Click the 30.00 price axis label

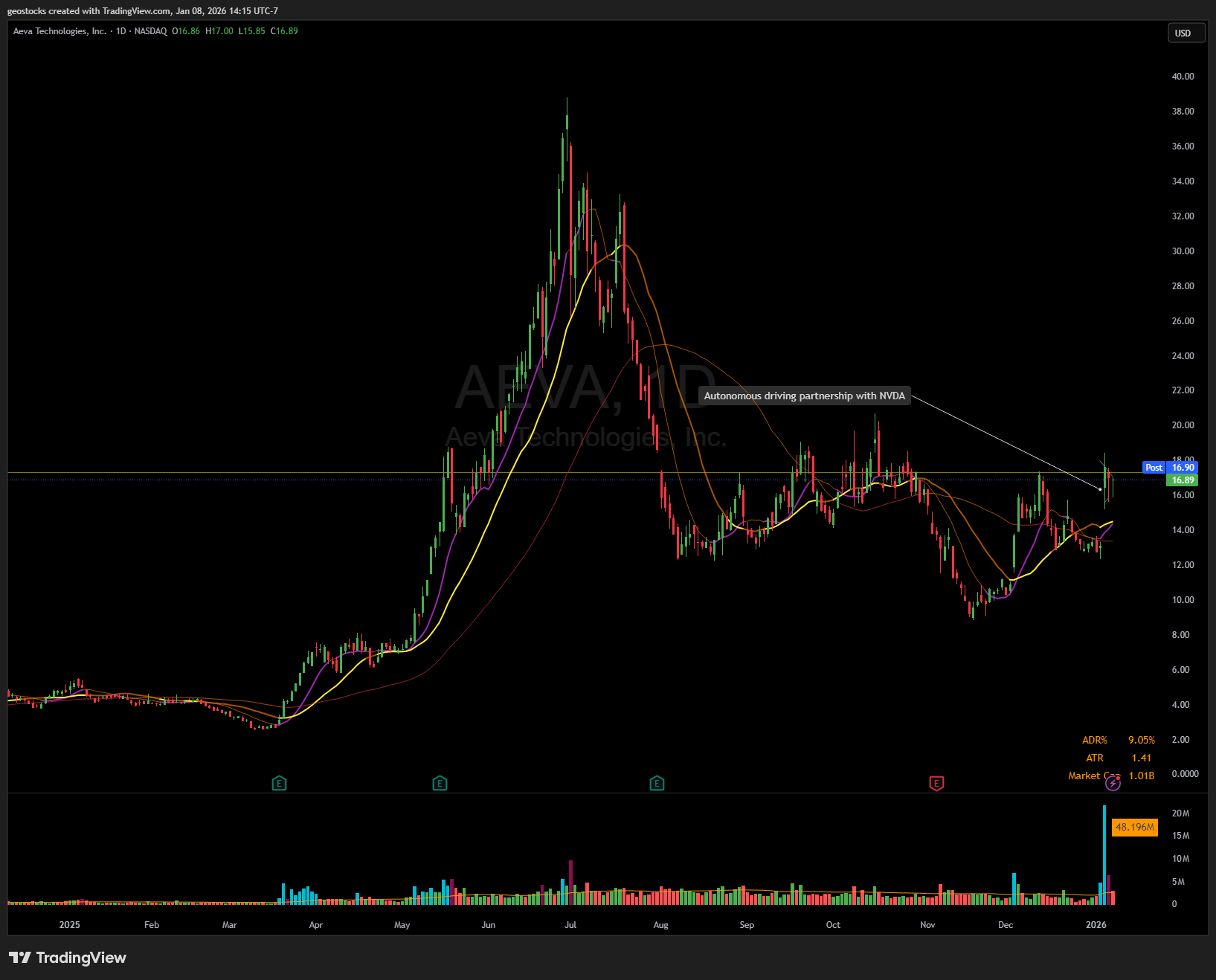pyautogui.click(x=1183, y=251)
